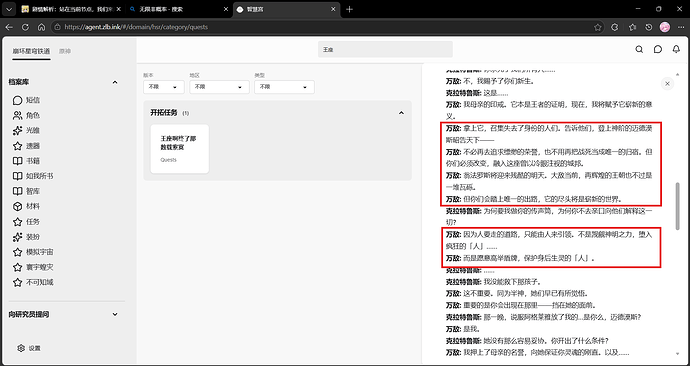Image resolution: width=690 pixels, height=366 pixels.
Task: Open the chat bubble icon in header
Action: [658, 49]
